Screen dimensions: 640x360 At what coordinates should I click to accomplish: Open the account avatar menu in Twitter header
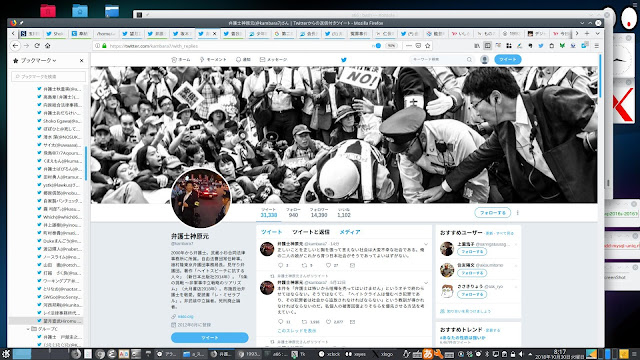click(484, 60)
